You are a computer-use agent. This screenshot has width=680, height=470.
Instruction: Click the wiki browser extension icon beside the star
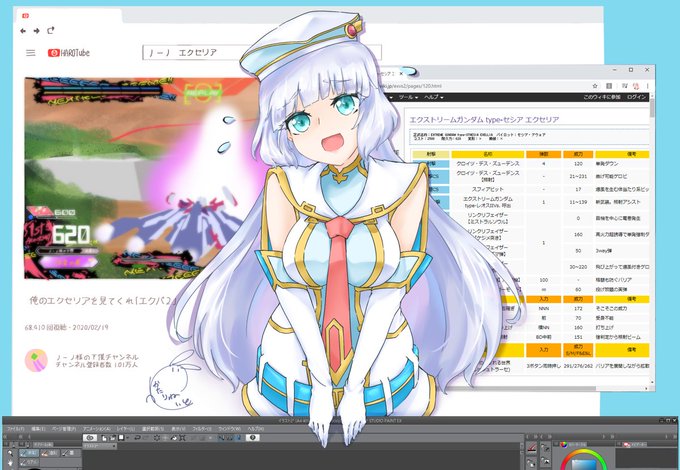coord(609,86)
